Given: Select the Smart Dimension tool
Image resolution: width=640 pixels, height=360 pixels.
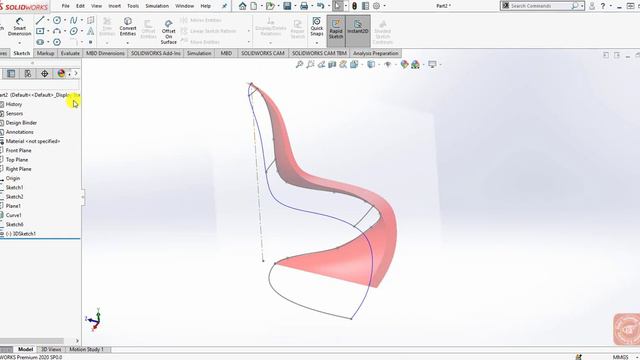Looking at the screenshot, I should point(19,27).
